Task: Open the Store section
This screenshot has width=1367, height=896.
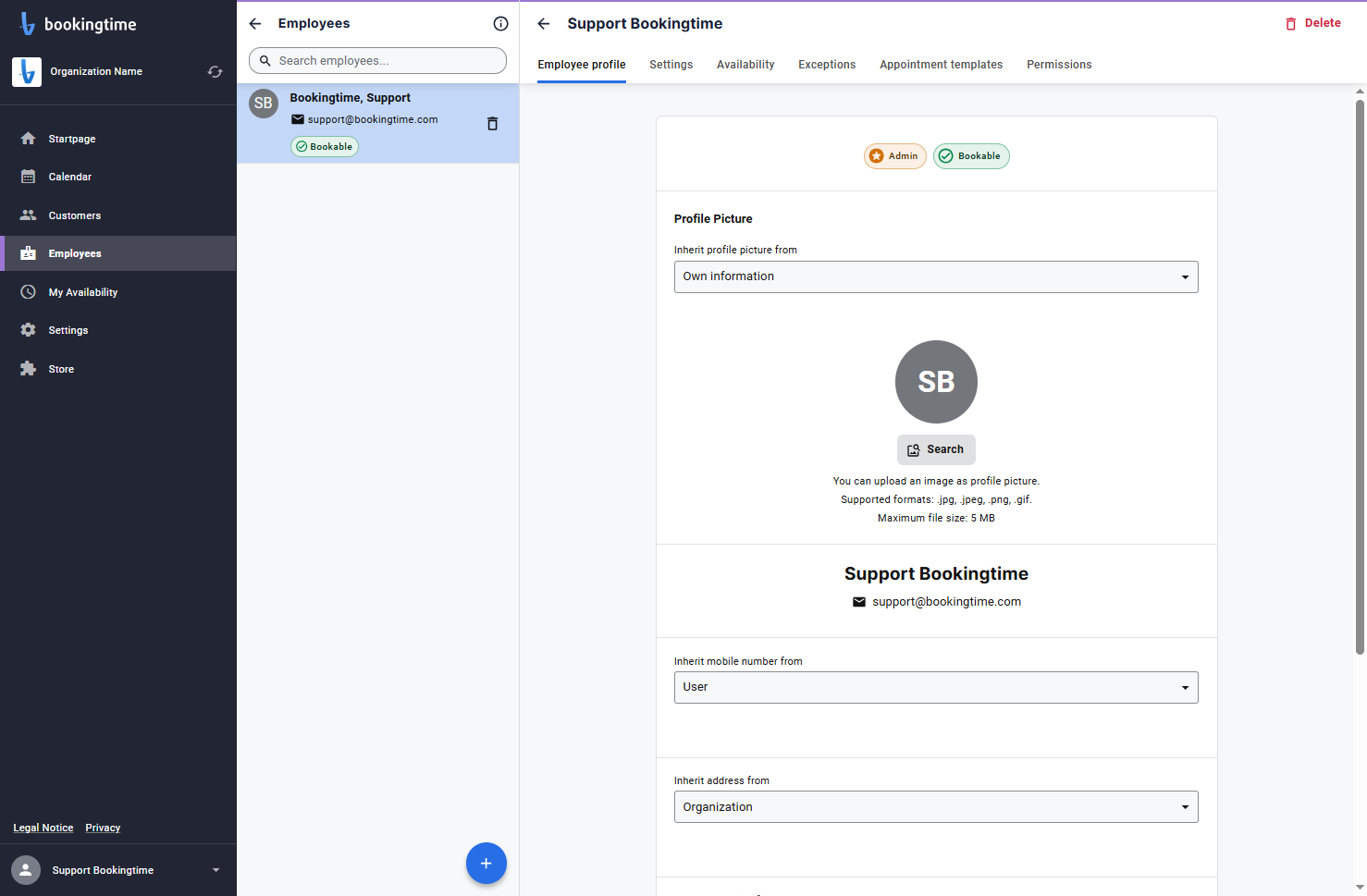Action: point(117,369)
